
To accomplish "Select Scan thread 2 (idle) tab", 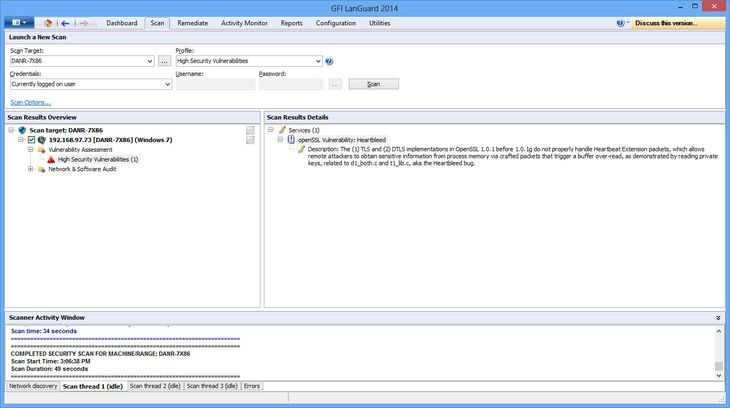I will click(x=155, y=386).
